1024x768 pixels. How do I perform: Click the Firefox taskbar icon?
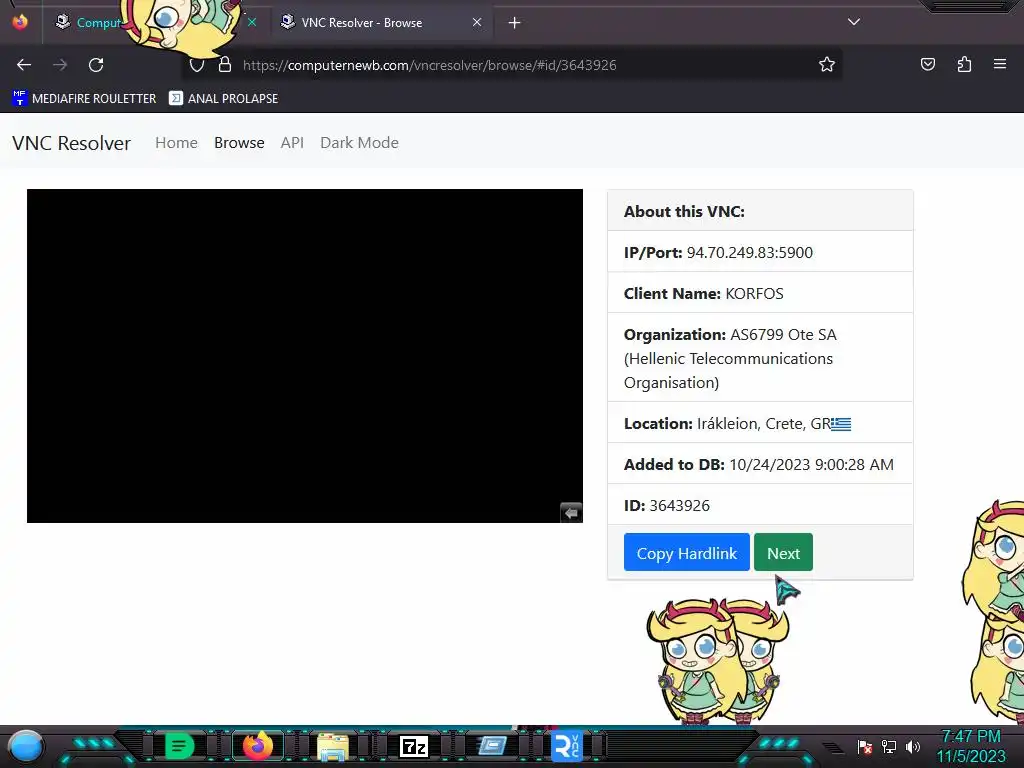258,746
